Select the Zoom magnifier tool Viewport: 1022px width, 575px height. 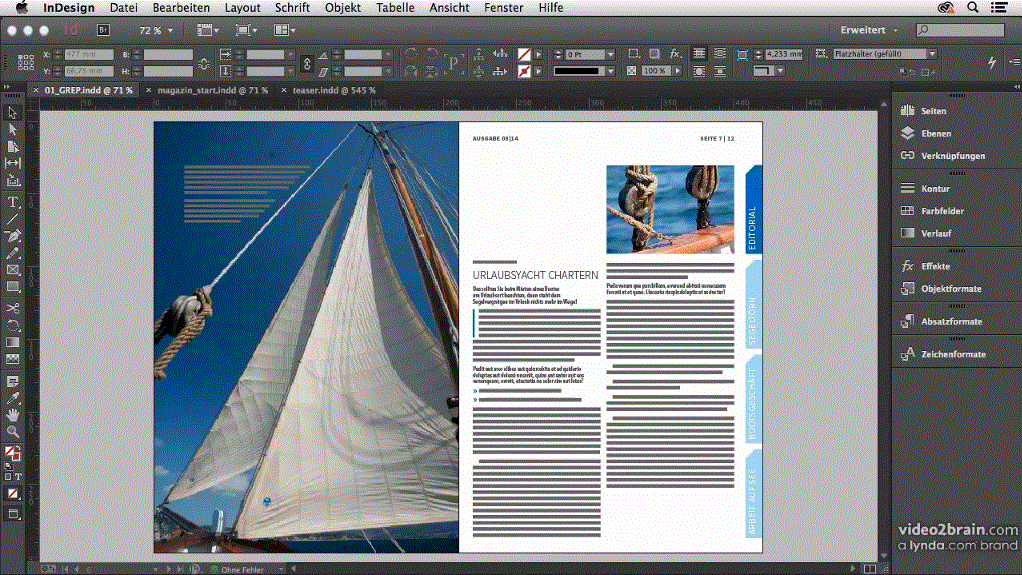pyautogui.click(x=13, y=431)
